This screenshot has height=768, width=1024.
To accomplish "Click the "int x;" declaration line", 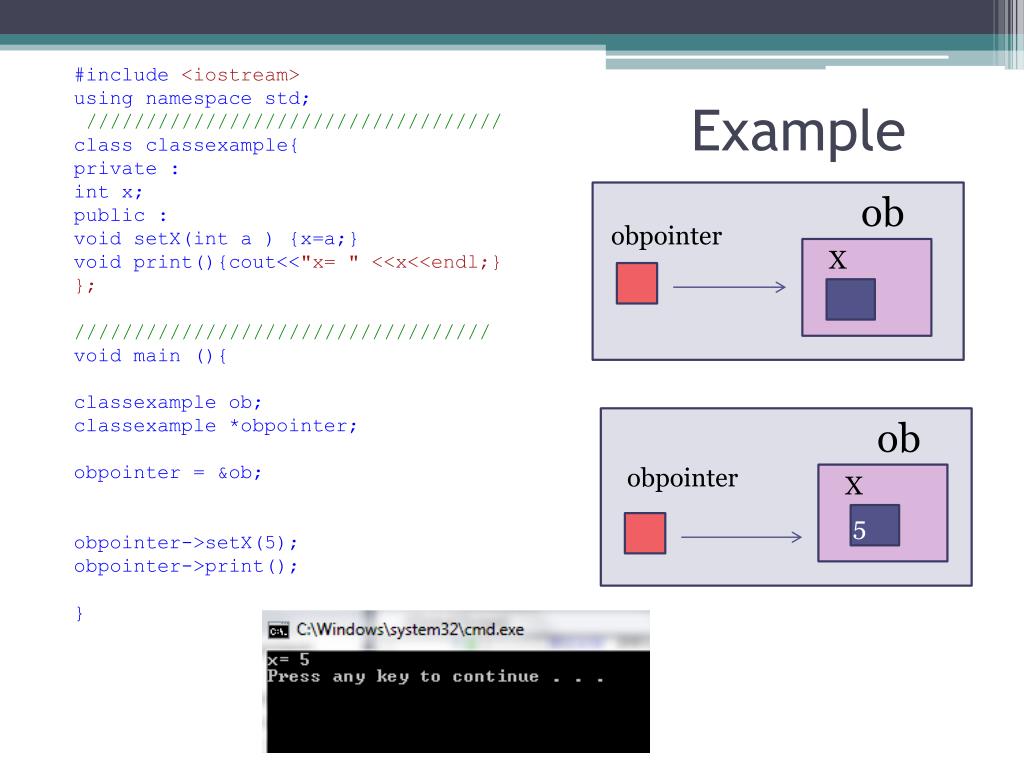I will coord(108,192).
